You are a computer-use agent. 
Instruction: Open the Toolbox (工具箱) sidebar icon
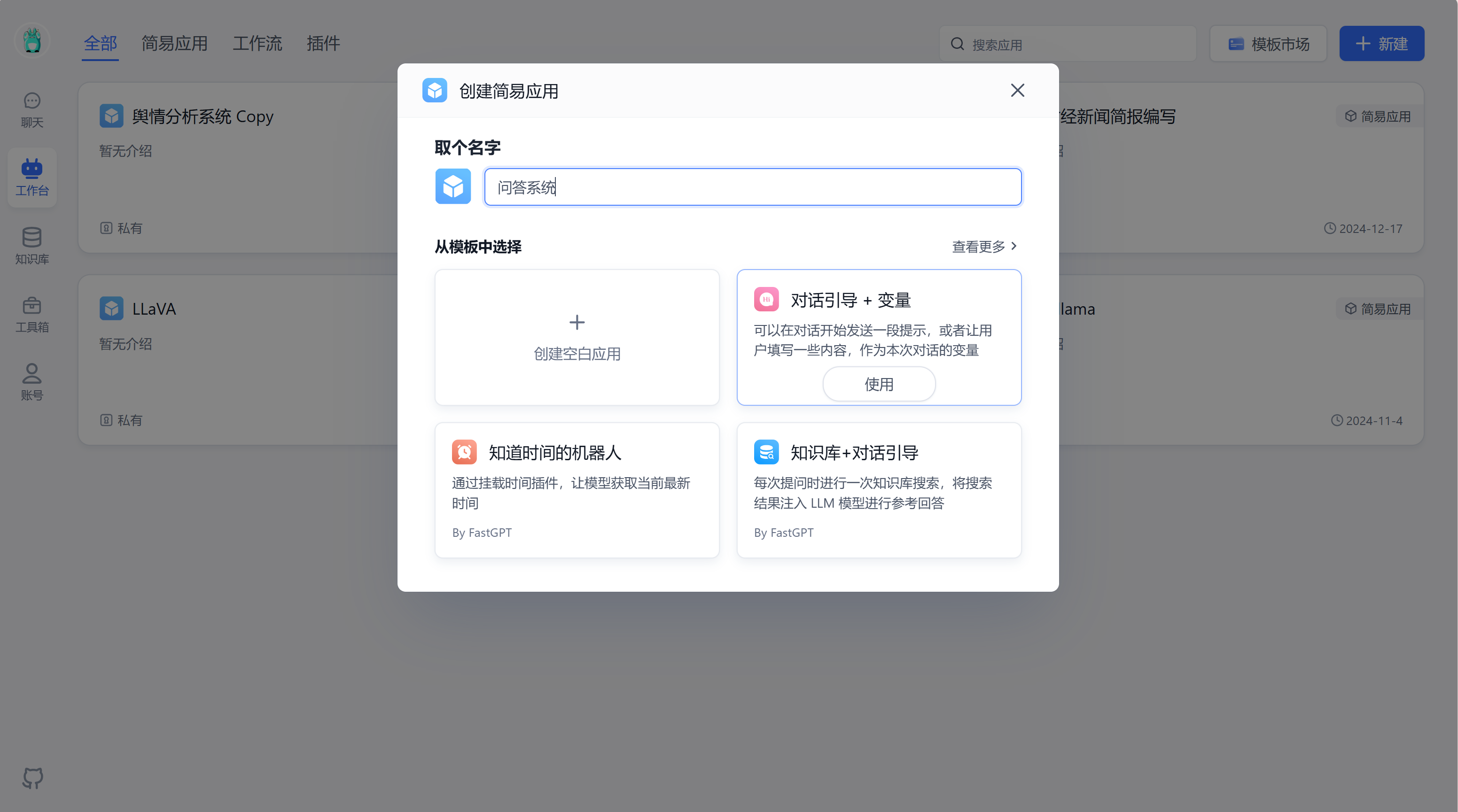tap(31, 314)
